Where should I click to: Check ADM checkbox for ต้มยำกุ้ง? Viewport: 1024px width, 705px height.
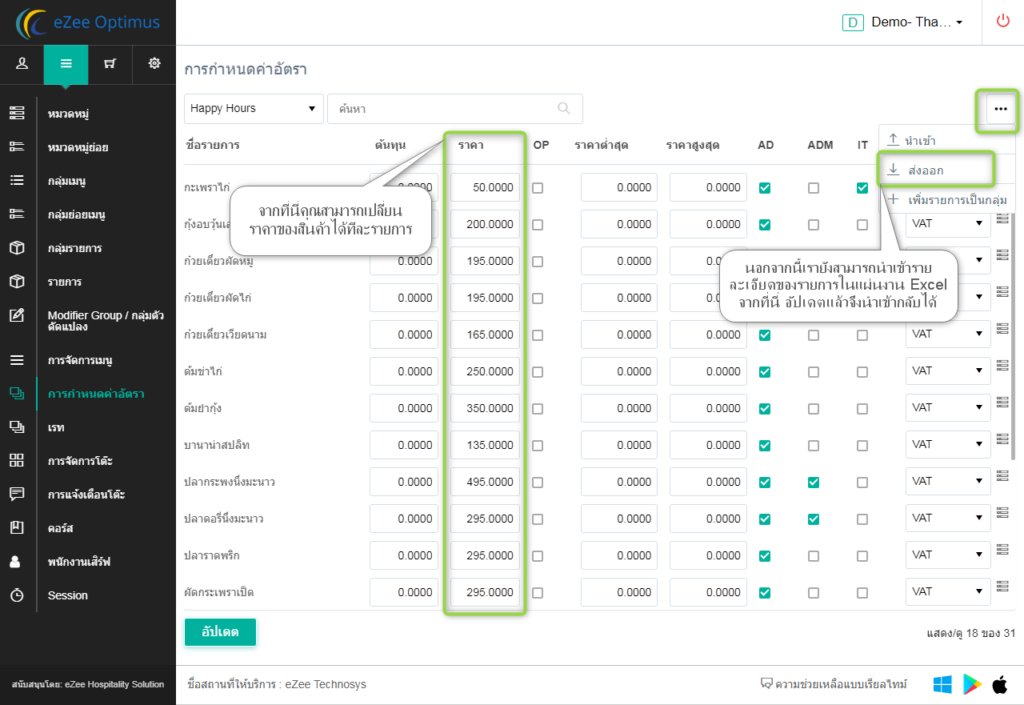(x=813, y=409)
